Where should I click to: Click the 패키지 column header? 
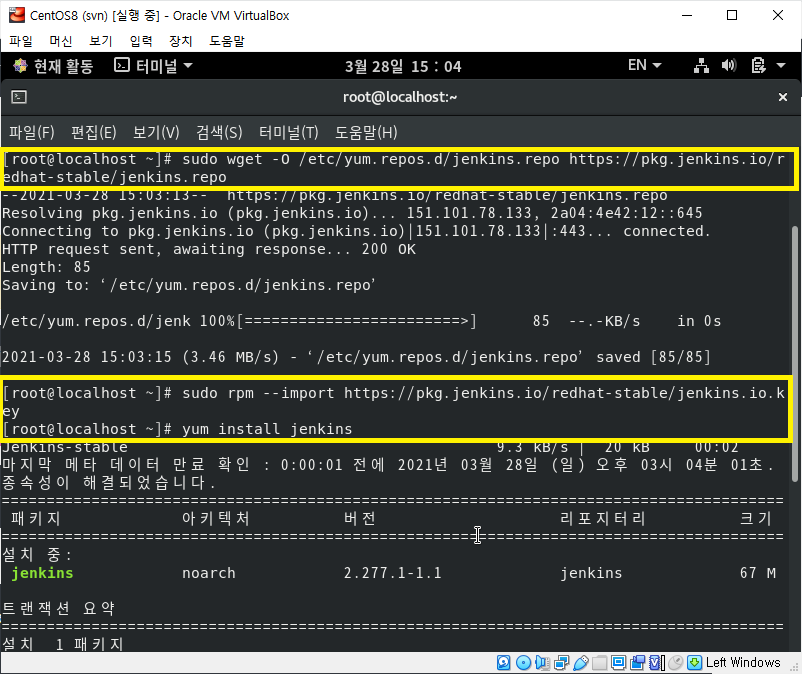click(36, 519)
